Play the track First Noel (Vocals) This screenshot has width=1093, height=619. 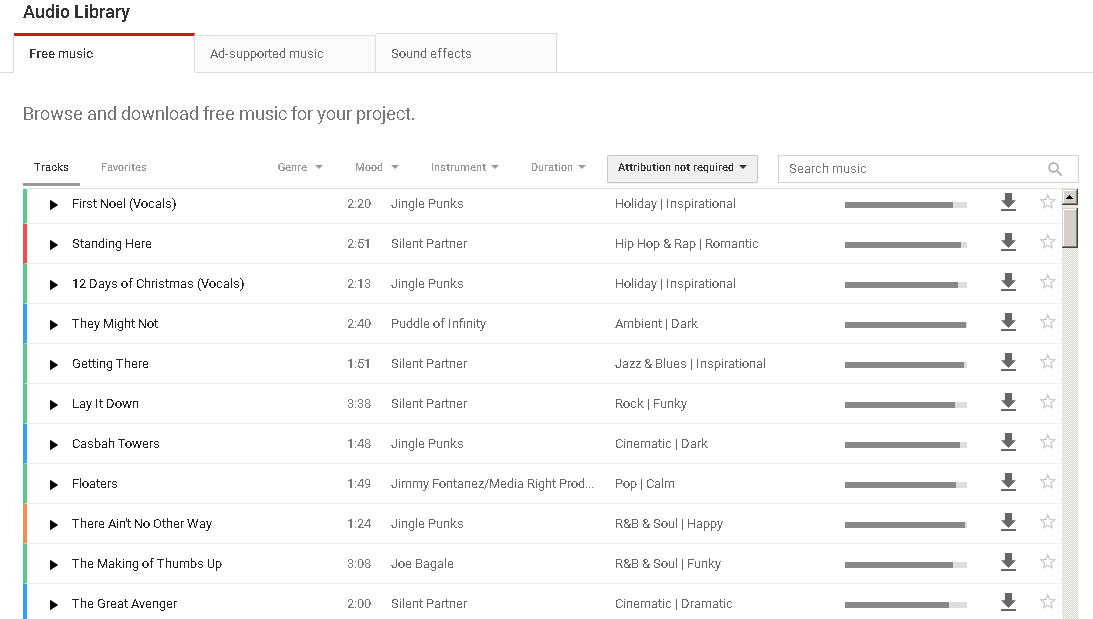[53, 203]
